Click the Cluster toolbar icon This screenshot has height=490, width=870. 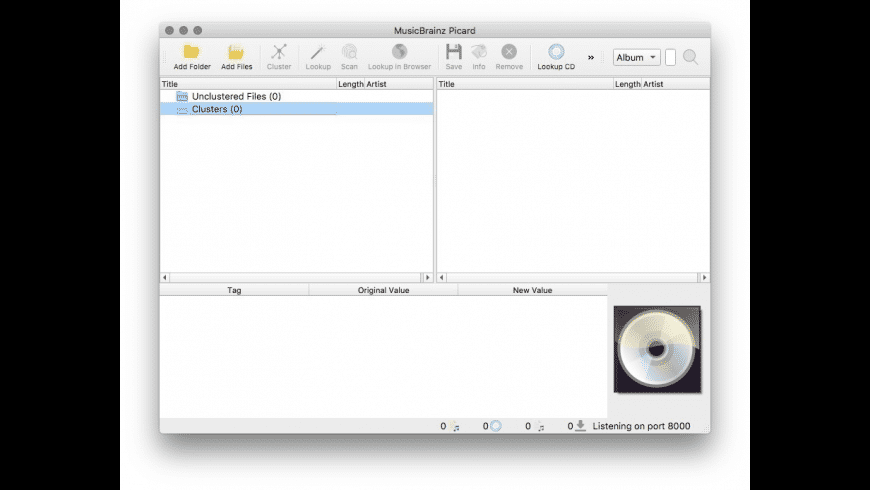click(x=279, y=52)
